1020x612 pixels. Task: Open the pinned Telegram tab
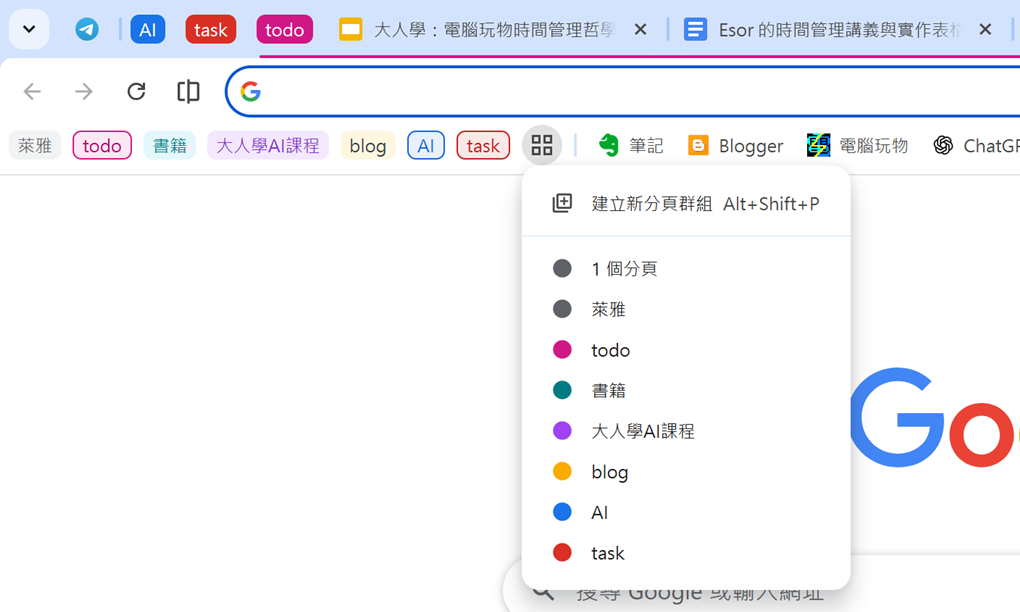point(87,30)
